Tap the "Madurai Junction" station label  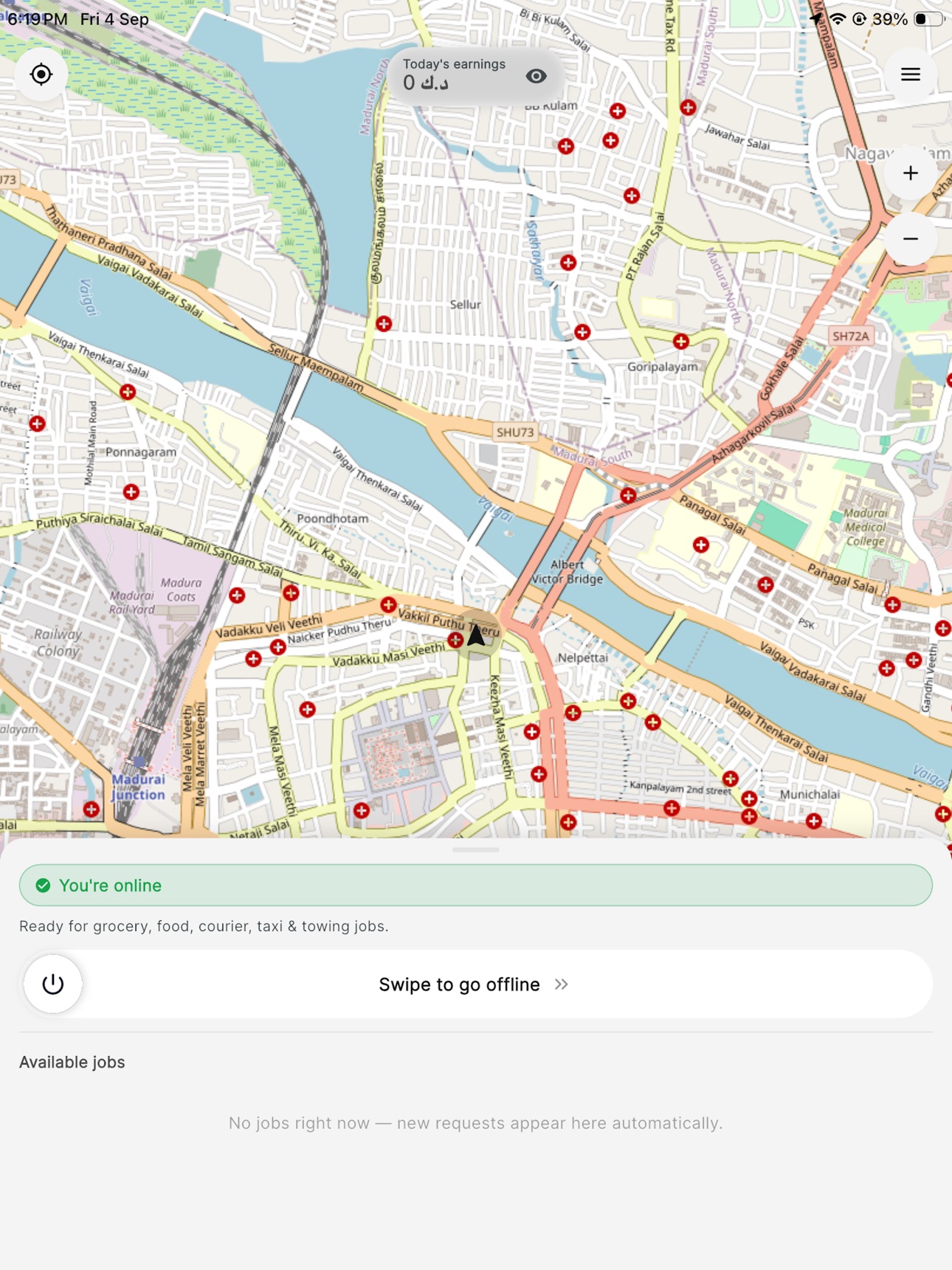tap(139, 787)
